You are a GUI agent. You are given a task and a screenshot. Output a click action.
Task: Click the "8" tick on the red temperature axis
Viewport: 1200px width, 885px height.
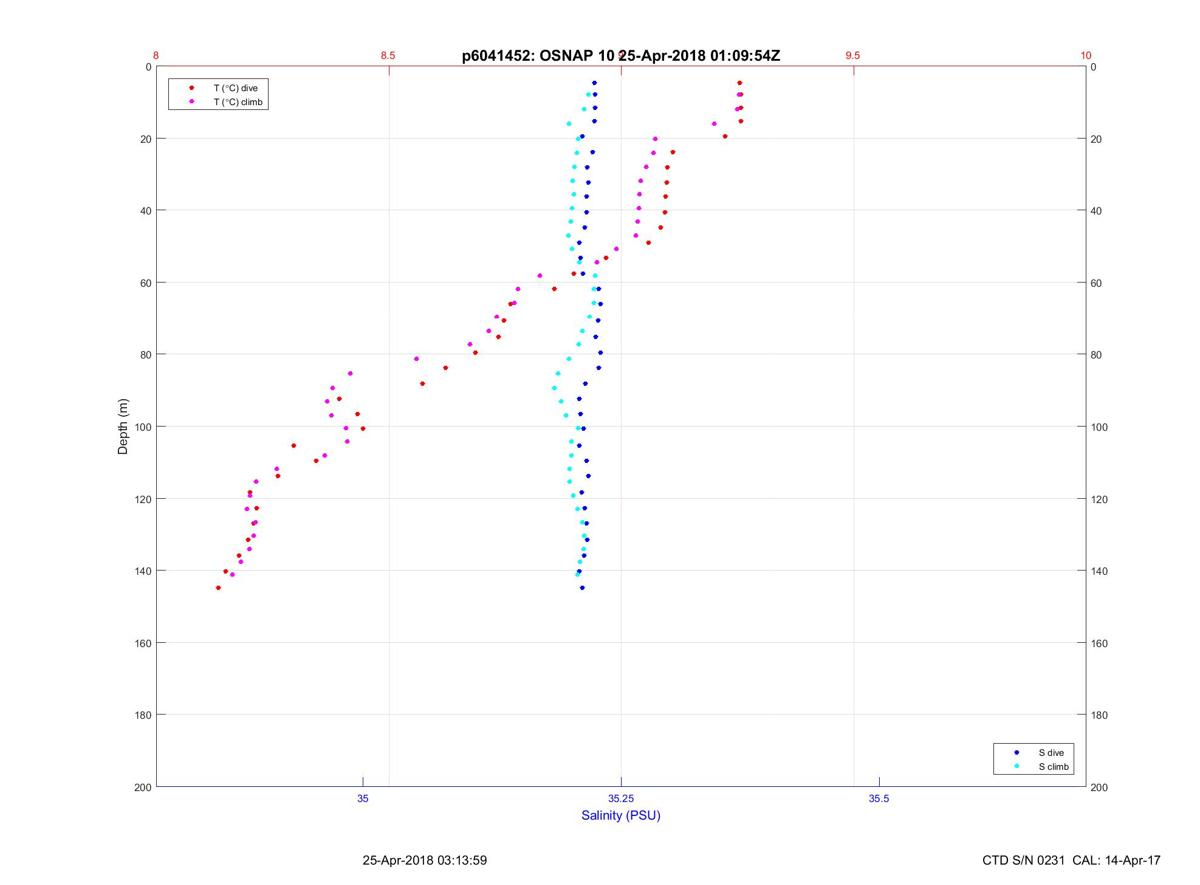tap(156, 56)
